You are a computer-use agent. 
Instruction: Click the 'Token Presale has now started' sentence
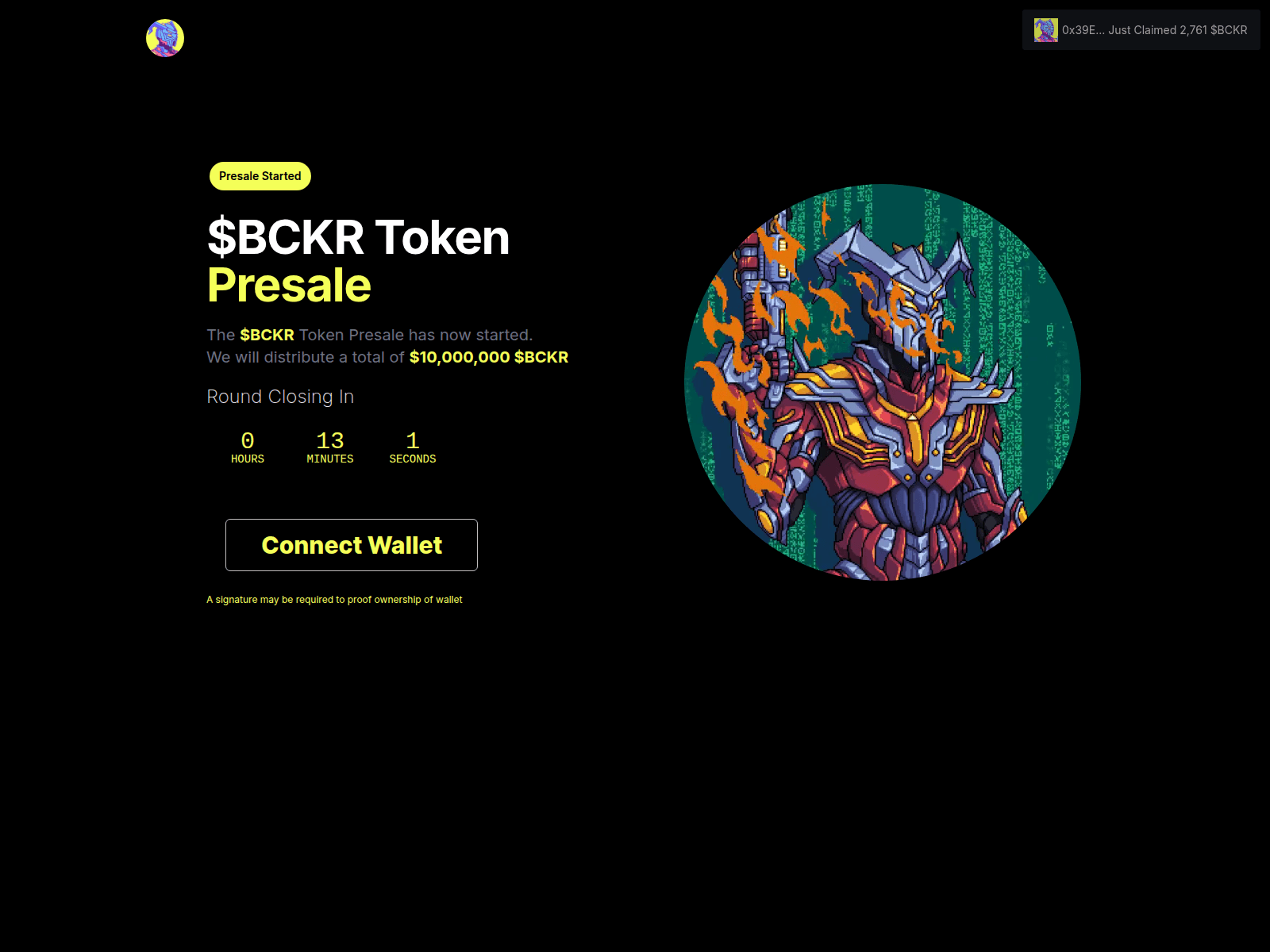[x=416, y=335]
